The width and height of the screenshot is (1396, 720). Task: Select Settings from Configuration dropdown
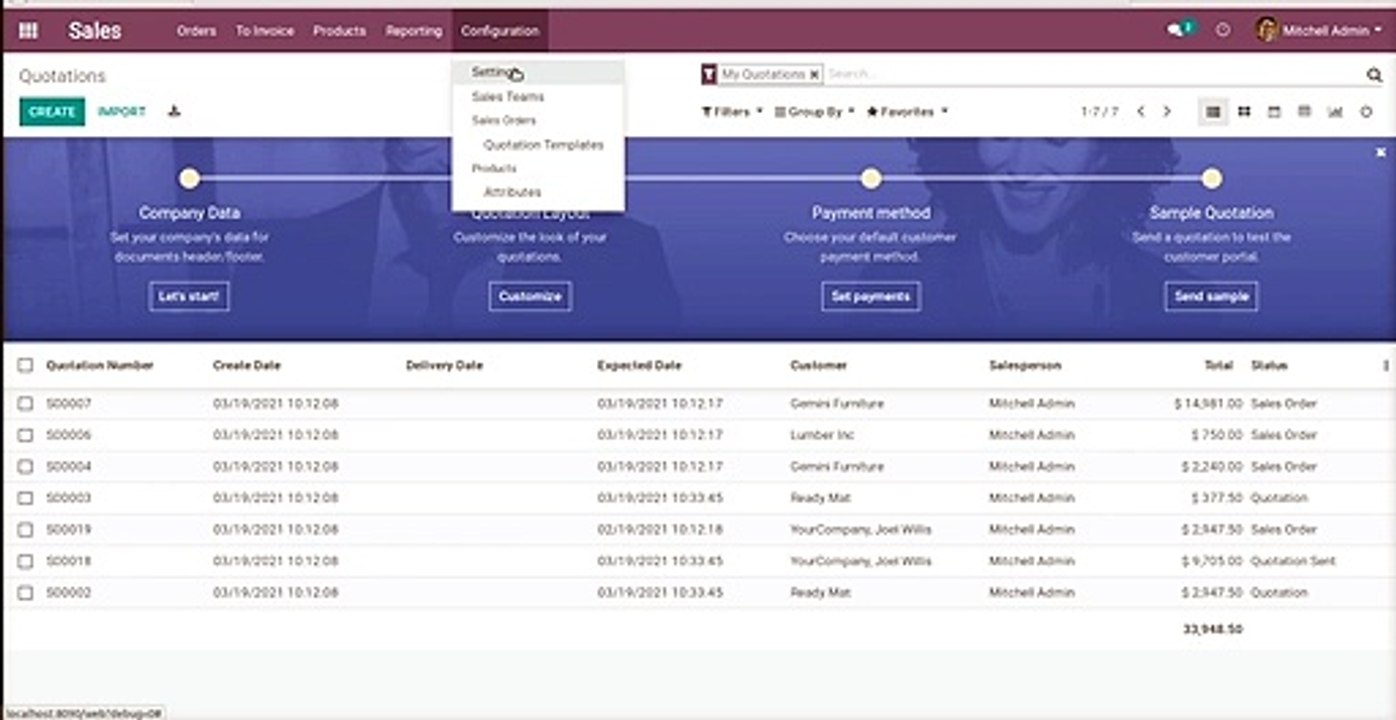(538, 72)
